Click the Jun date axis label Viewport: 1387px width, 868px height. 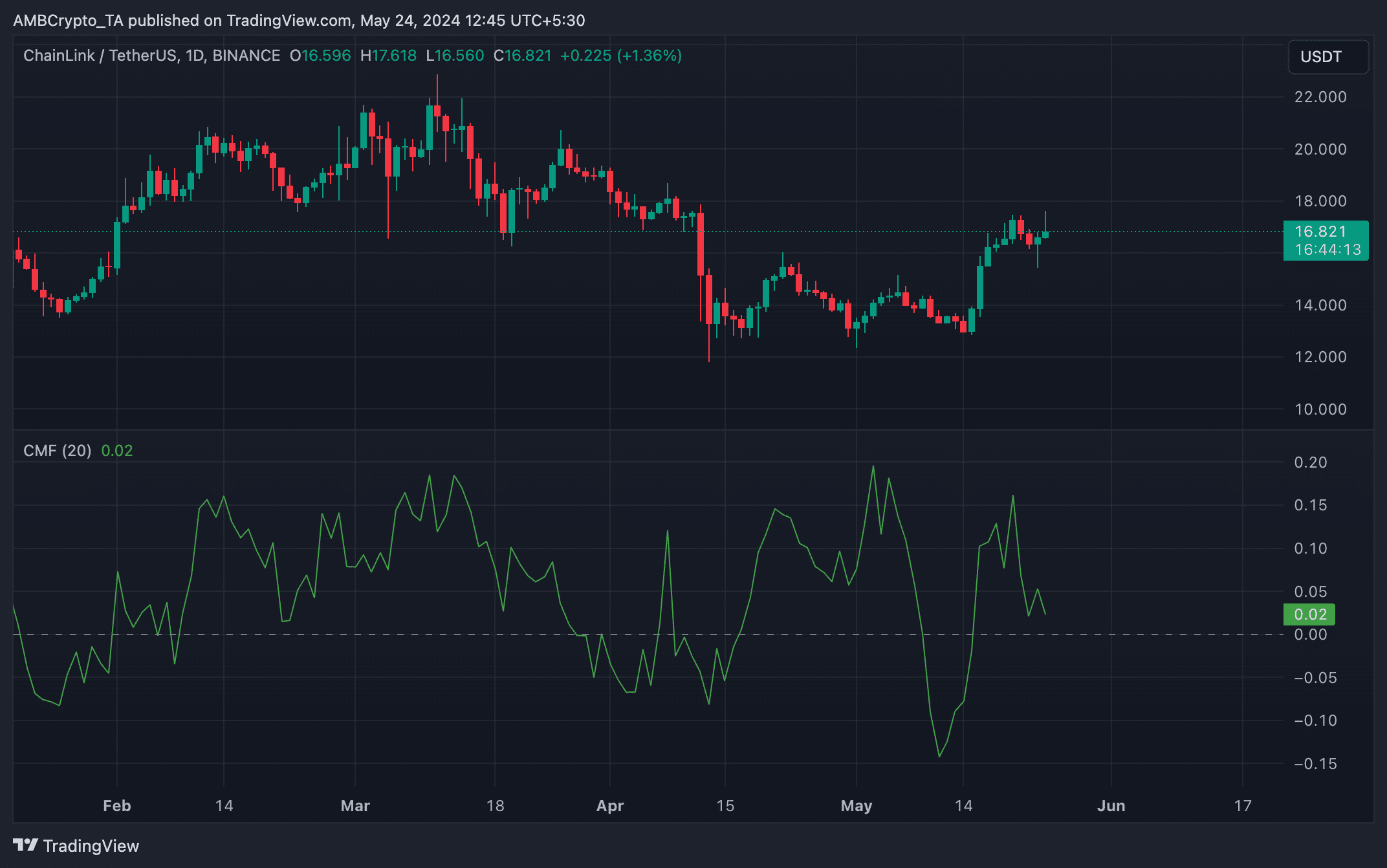click(1111, 806)
